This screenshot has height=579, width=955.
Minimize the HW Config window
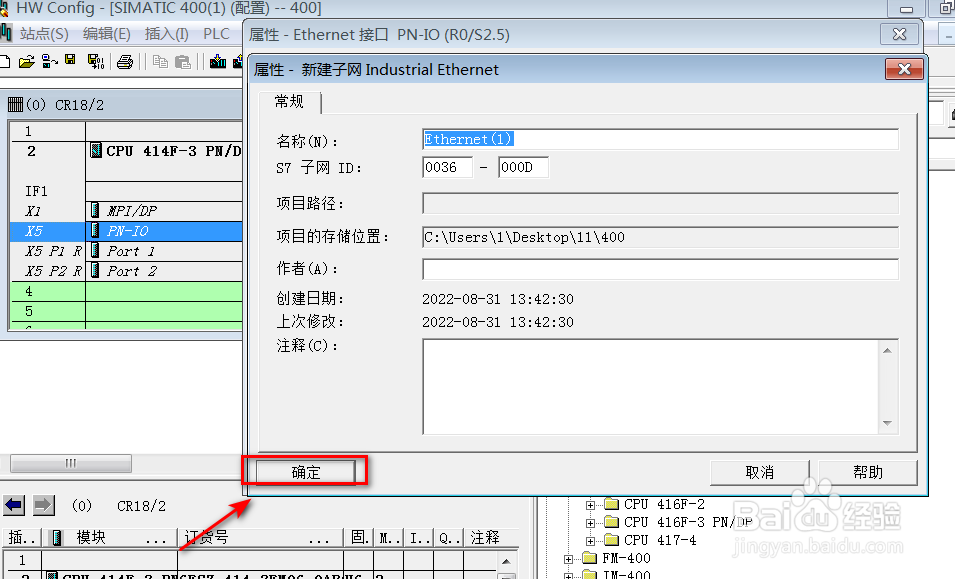click(906, 9)
